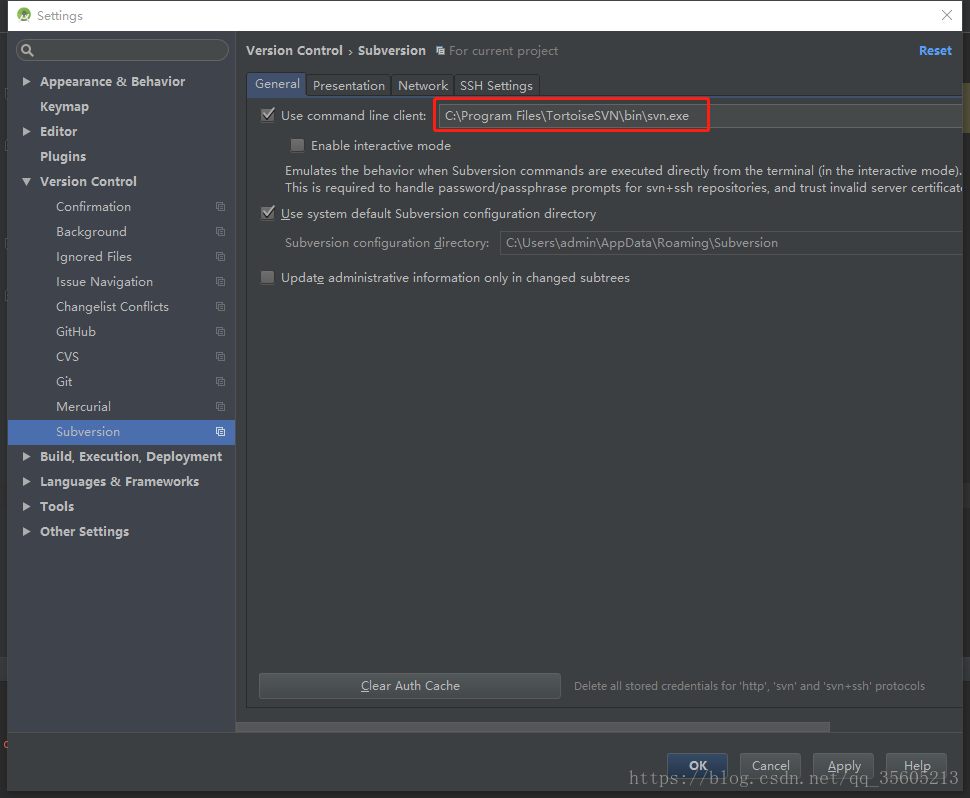Enable interactive mode checkbox
The width and height of the screenshot is (970, 798).
click(298, 145)
